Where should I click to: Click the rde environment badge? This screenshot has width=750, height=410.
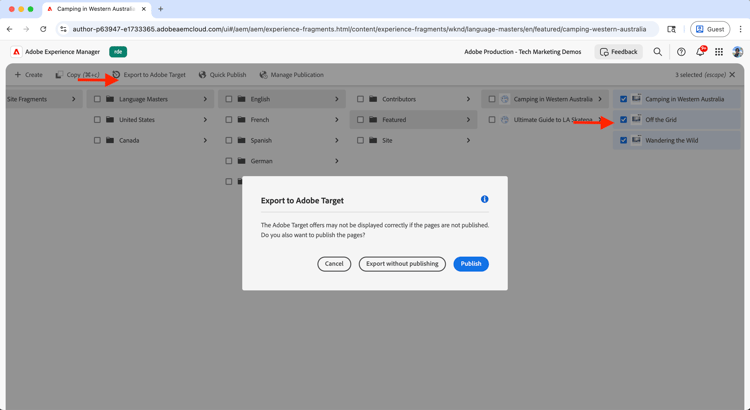click(x=118, y=52)
